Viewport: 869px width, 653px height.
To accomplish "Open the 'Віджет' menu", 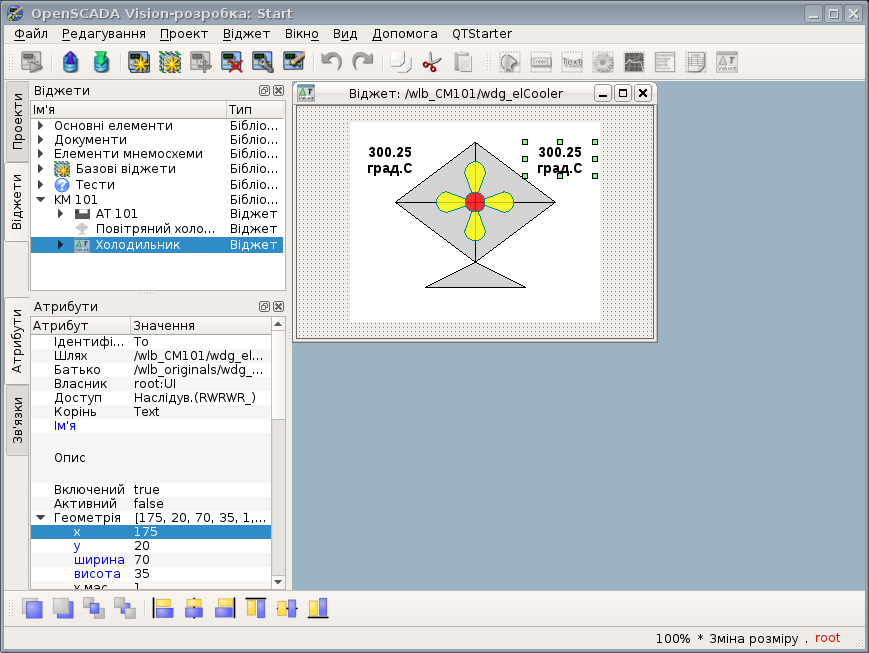I will coord(246,33).
